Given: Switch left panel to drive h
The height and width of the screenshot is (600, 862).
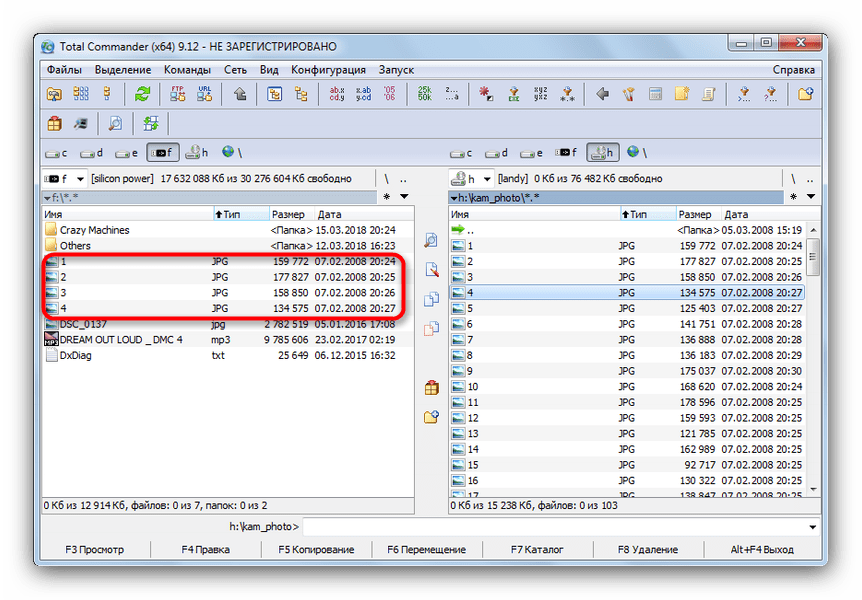Looking at the screenshot, I should click(x=197, y=153).
